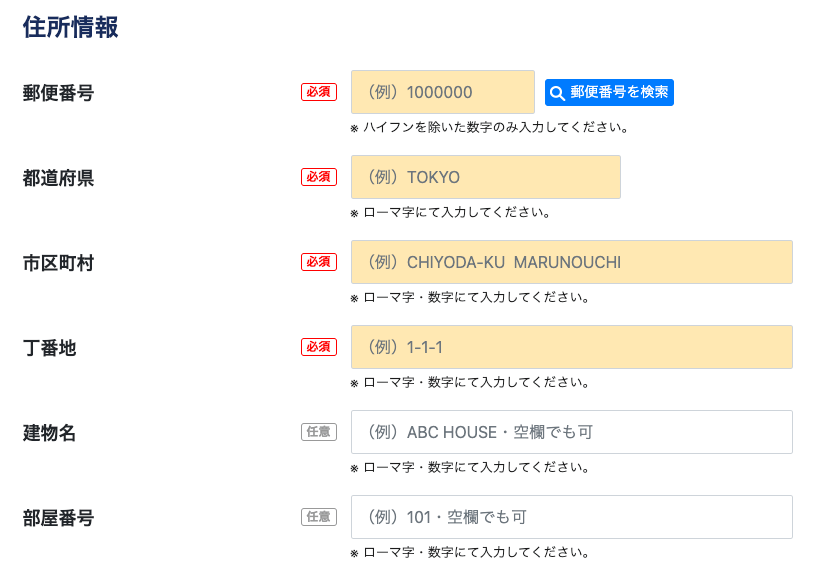
Task: Focus the 郵便番号 postal code field
Action: click(x=442, y=92)
